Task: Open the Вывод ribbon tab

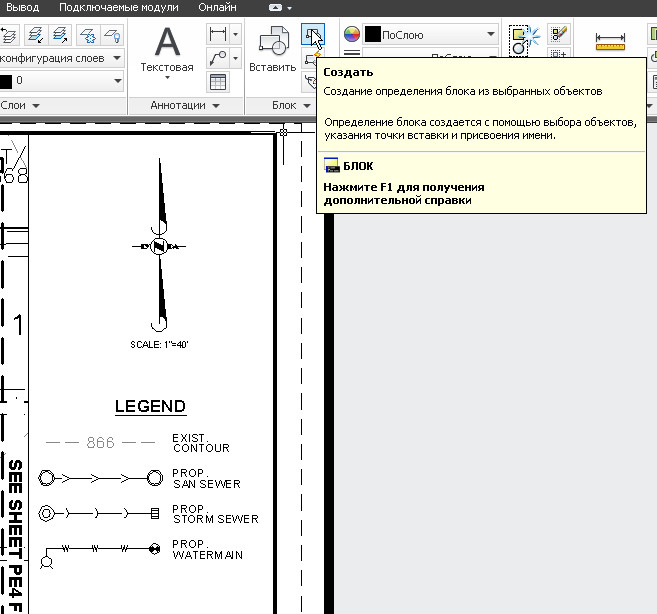Action: click(22, 8)
